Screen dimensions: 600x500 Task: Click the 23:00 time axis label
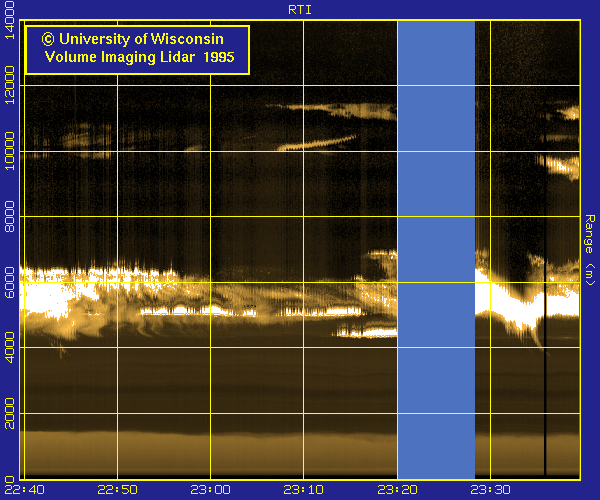[210, 490]
